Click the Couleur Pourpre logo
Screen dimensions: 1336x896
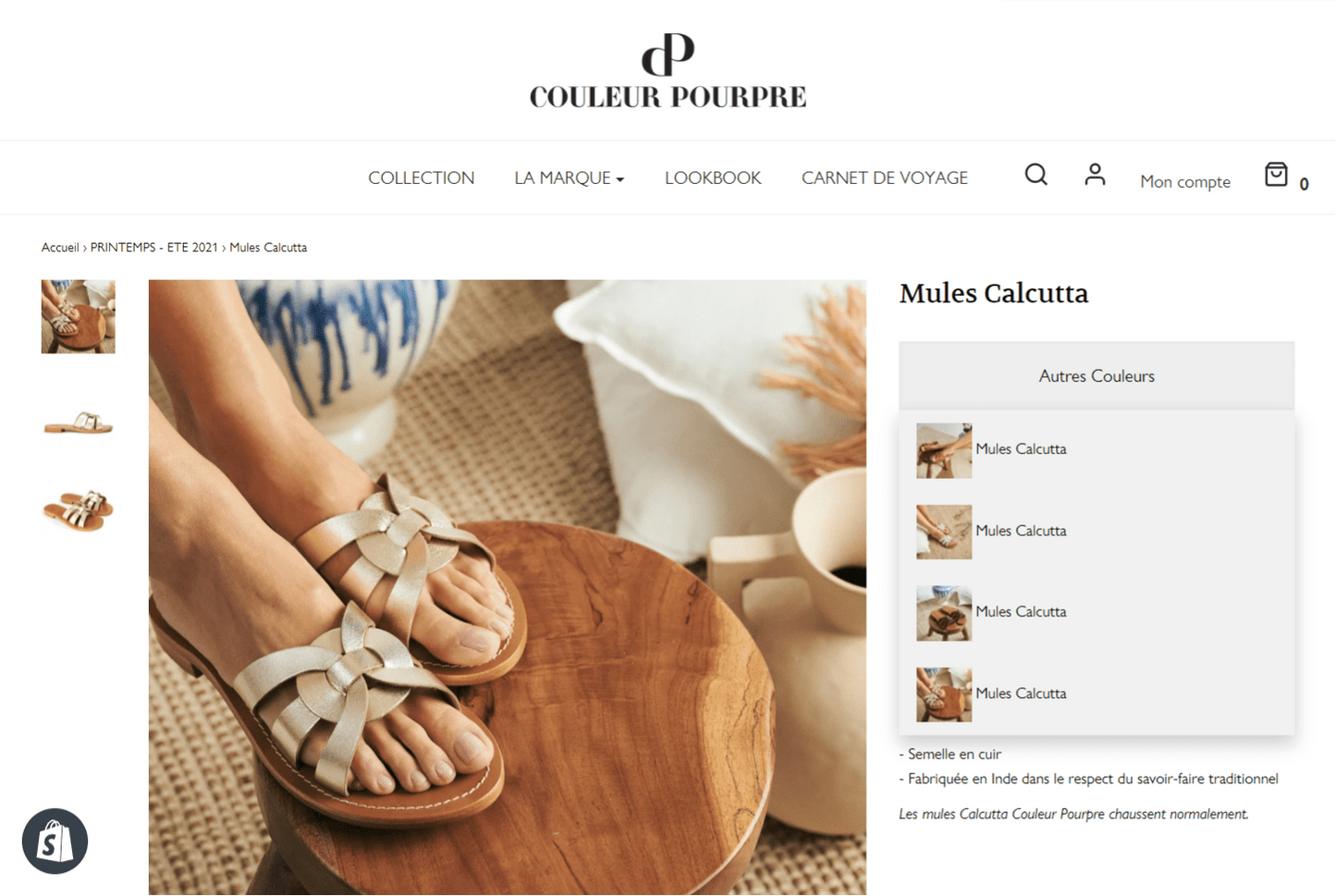coord(668,70)
